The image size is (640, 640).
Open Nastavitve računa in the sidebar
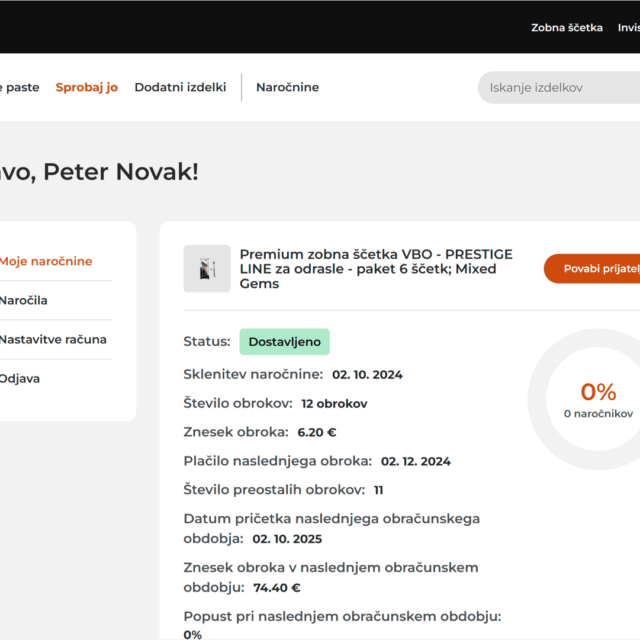coord(53,339)
